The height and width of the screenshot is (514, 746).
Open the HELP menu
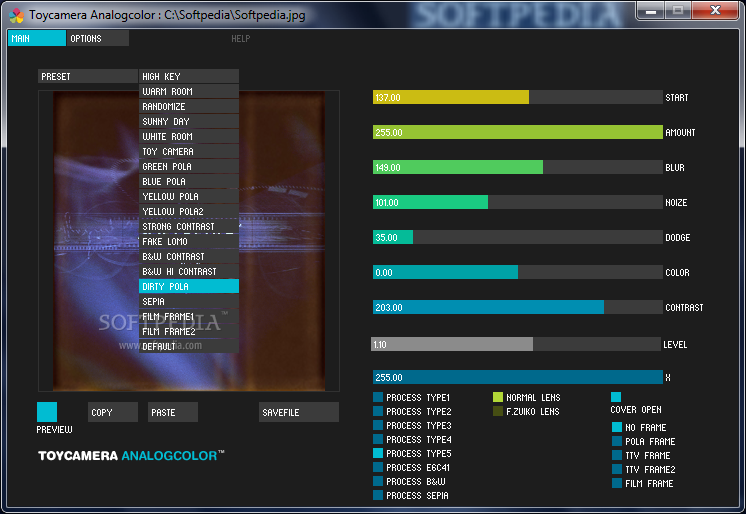240,39
